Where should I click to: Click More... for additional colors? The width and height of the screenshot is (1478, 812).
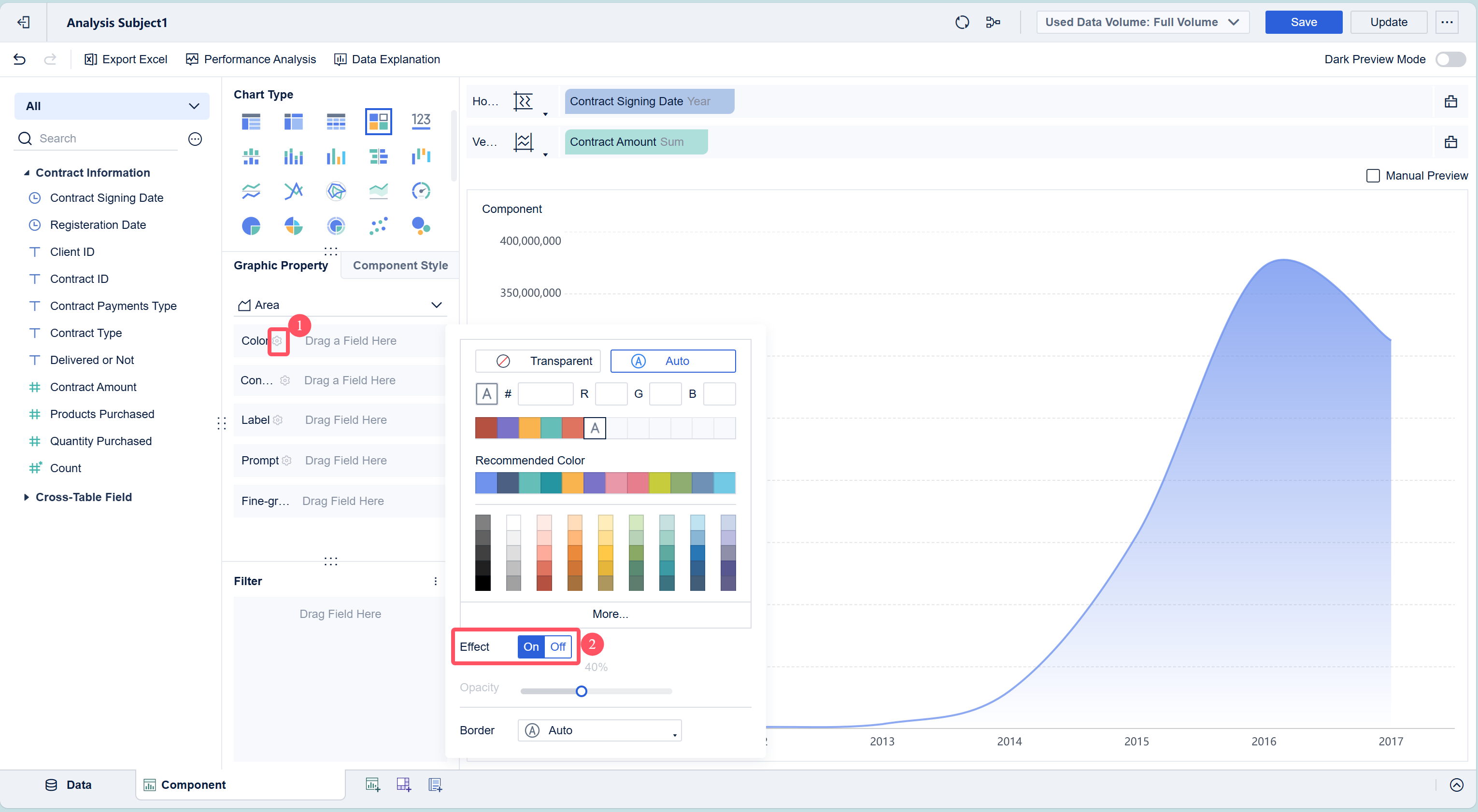click(610, 614)
